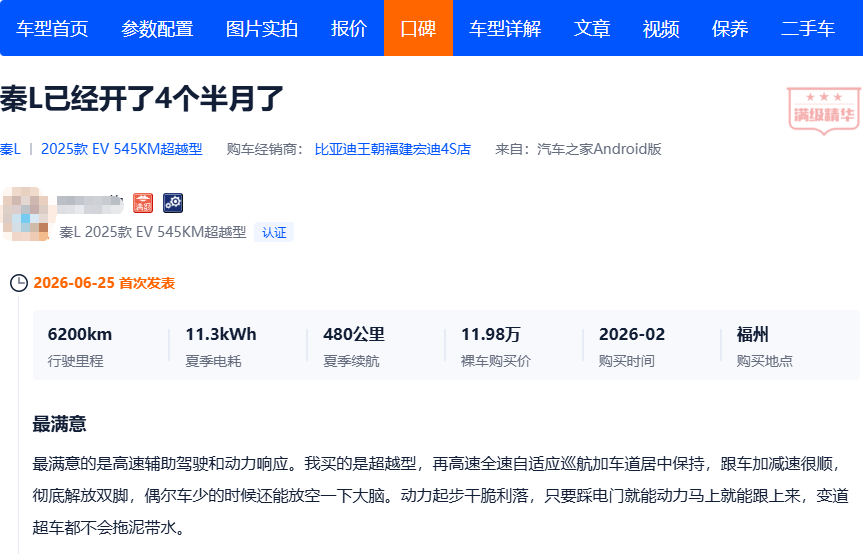
Task: Switch to the 参数配置 tab
Action: pyautogui.click(x=157, y=28)
